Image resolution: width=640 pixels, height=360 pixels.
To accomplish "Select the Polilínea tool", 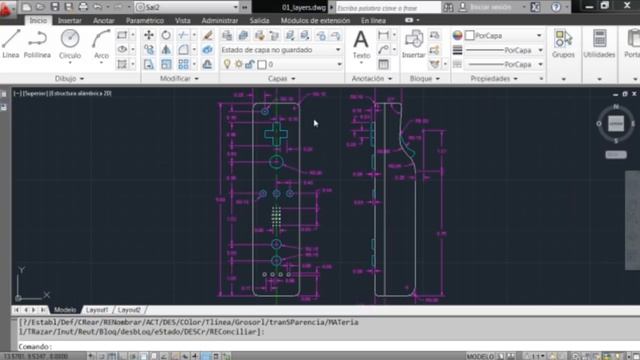I will pyautogui.click(x=37, y=43).
